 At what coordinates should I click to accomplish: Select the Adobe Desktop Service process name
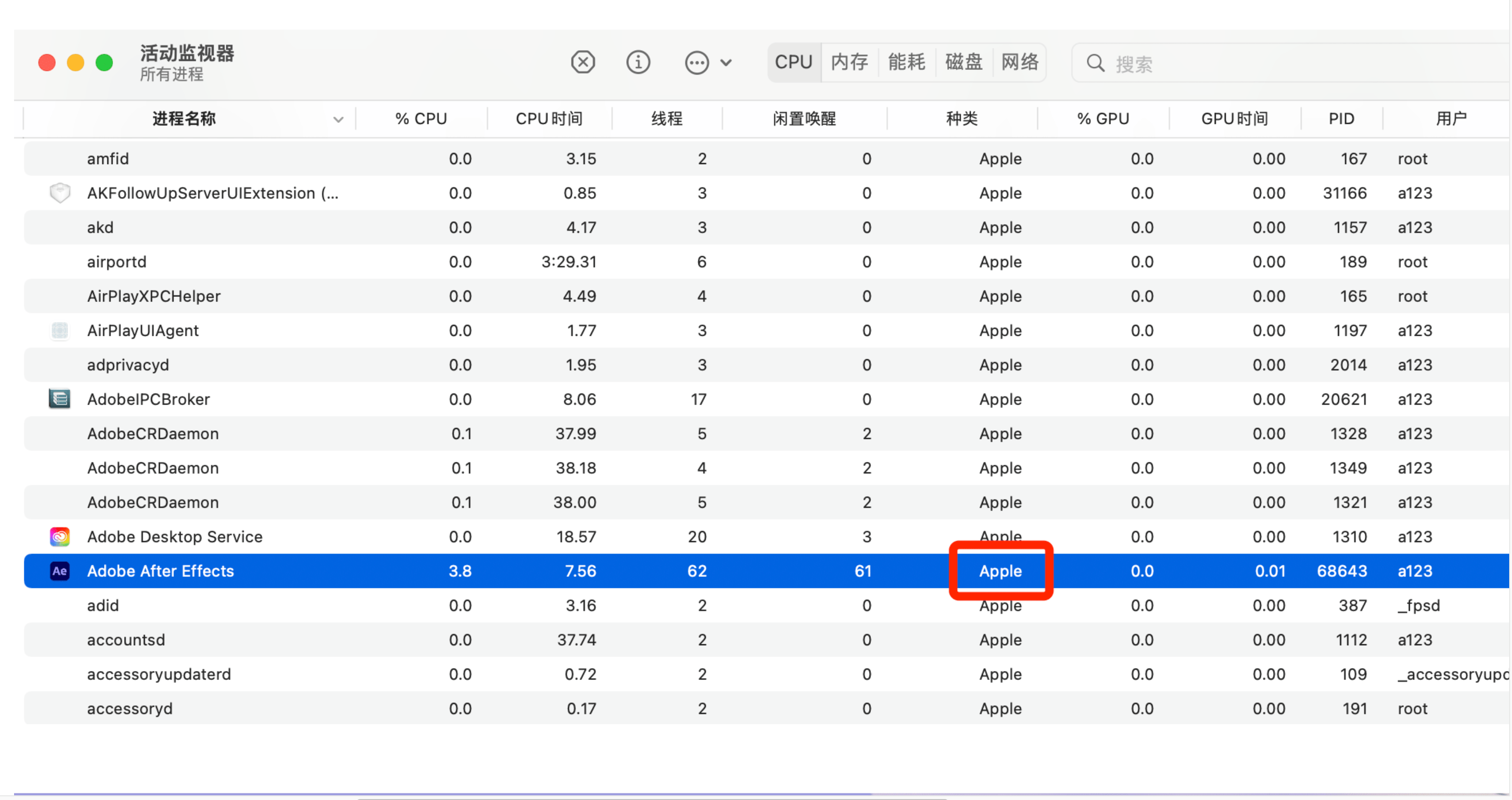[175, 537]
